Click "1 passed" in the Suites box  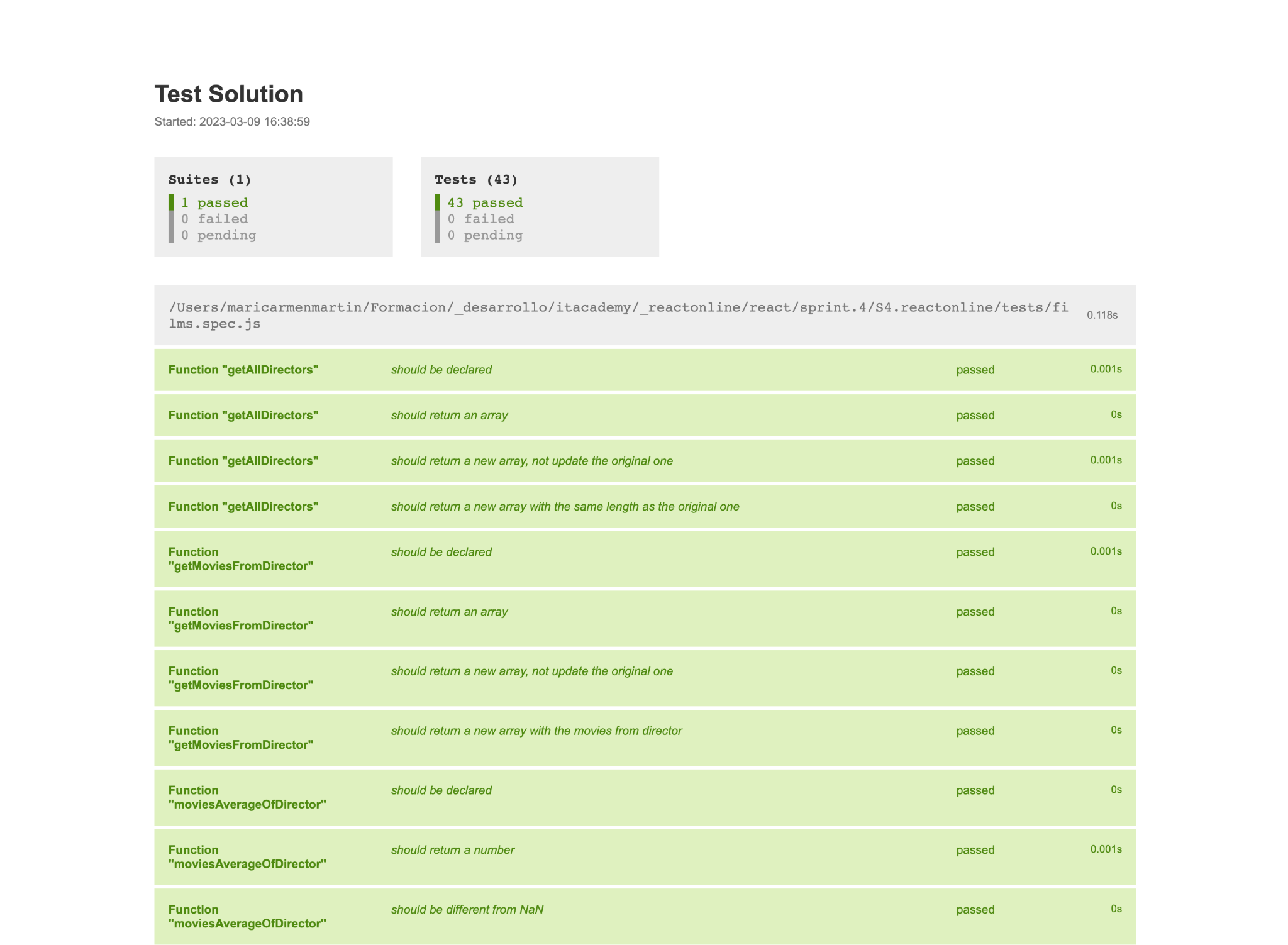pos(214,202)
